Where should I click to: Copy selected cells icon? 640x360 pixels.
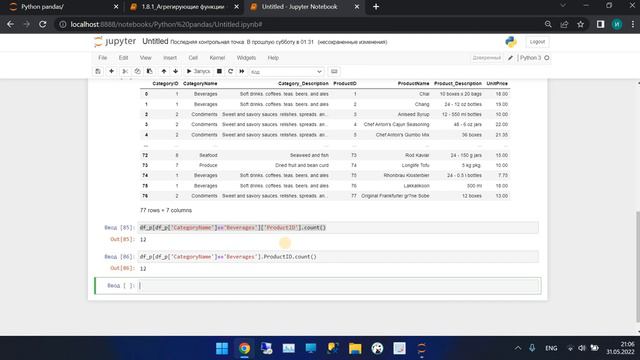pyautogui.click(x=138, y=71)
